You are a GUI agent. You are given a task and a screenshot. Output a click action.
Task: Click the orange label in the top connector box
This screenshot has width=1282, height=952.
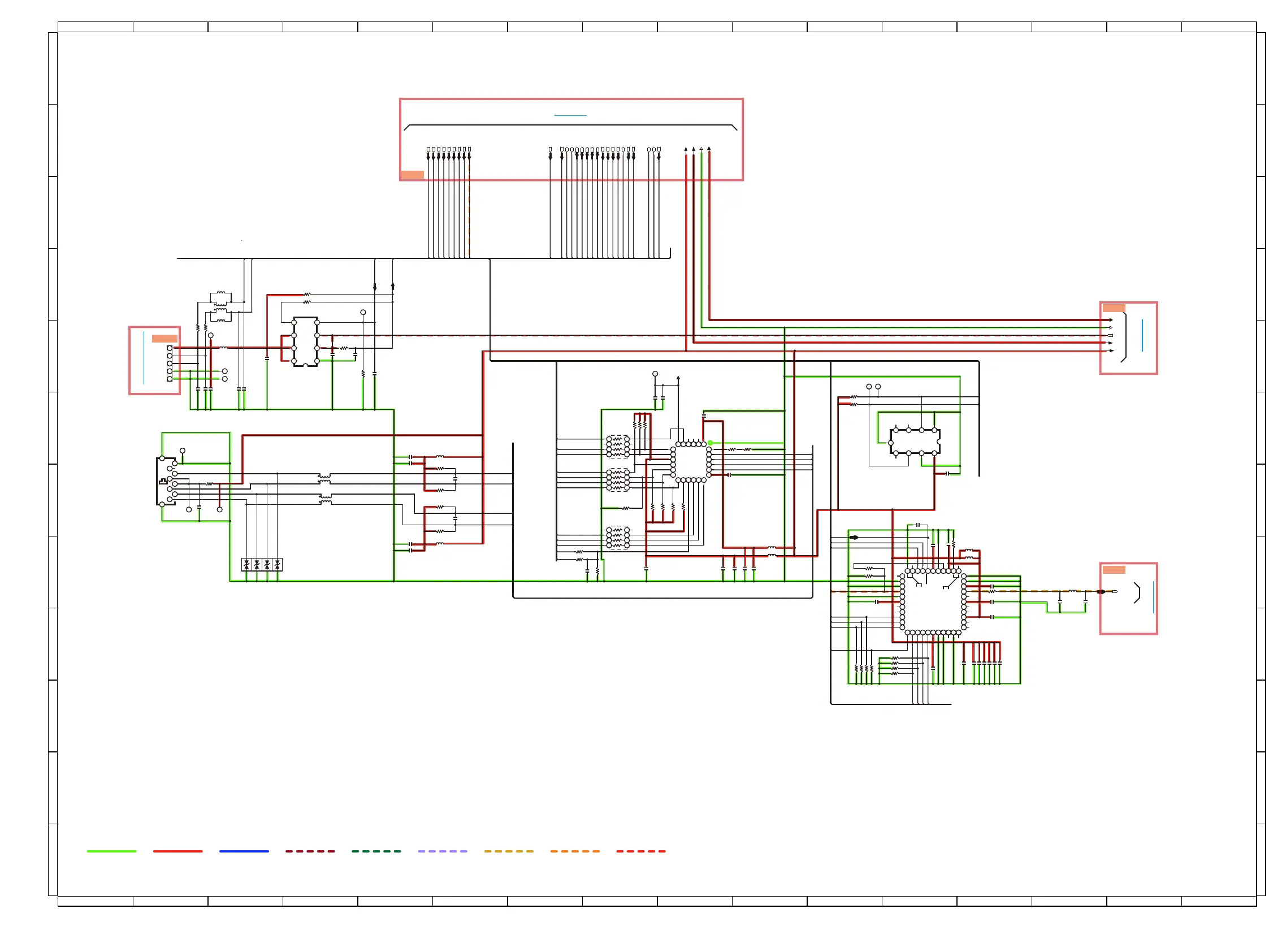click(413, 175)
